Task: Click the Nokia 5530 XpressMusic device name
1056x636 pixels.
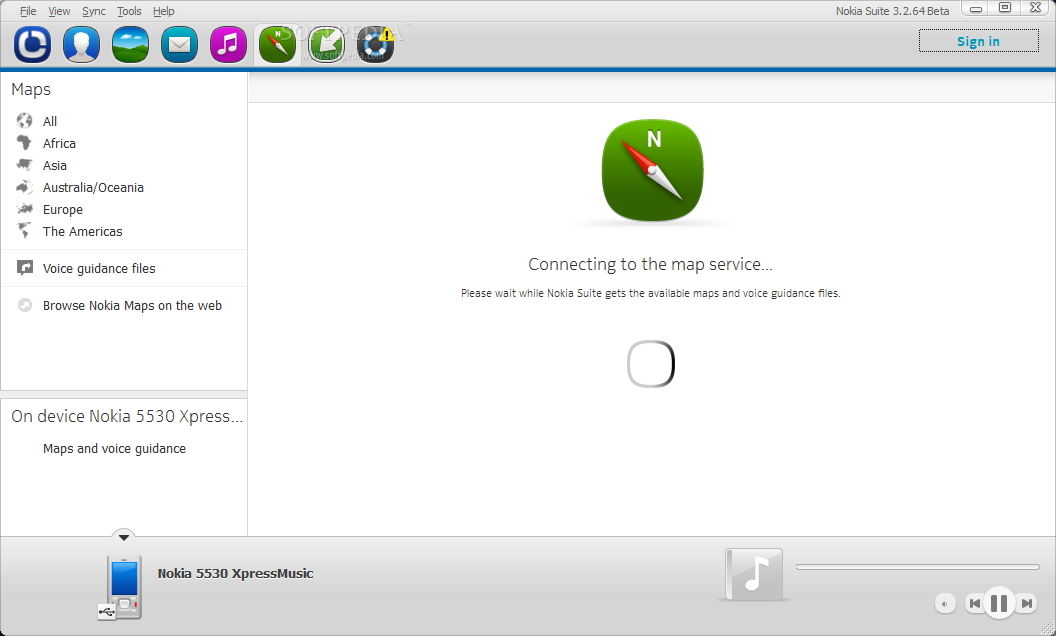Action: point(235,573)
